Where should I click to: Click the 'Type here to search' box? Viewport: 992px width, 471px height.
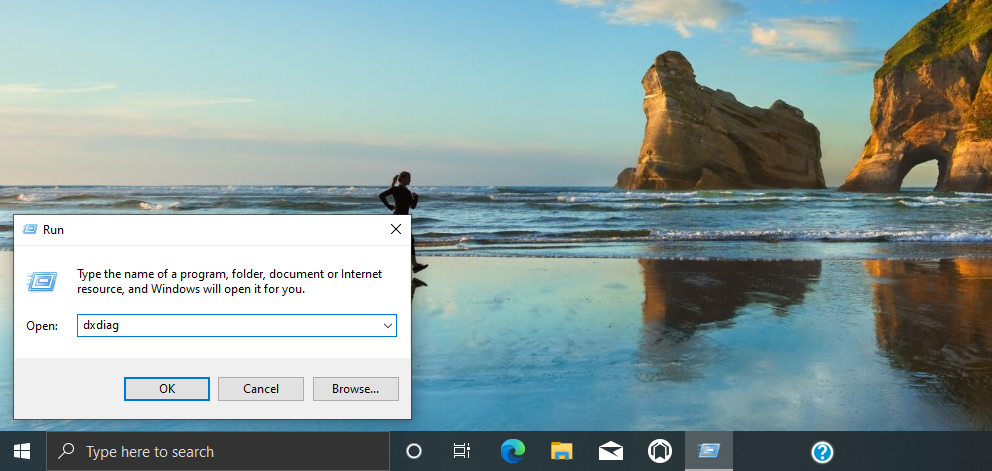click(218, 451)
